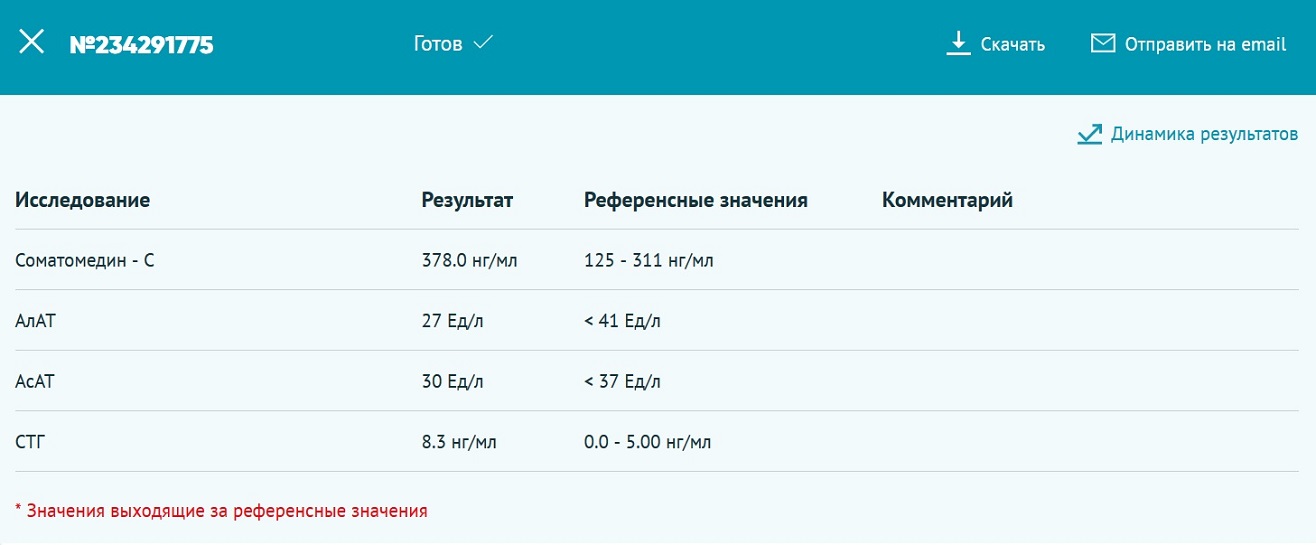The height and width of the screenshot is (545, 1316).
Task: Click the checkmark next to Готов
Action: point(484,43)
